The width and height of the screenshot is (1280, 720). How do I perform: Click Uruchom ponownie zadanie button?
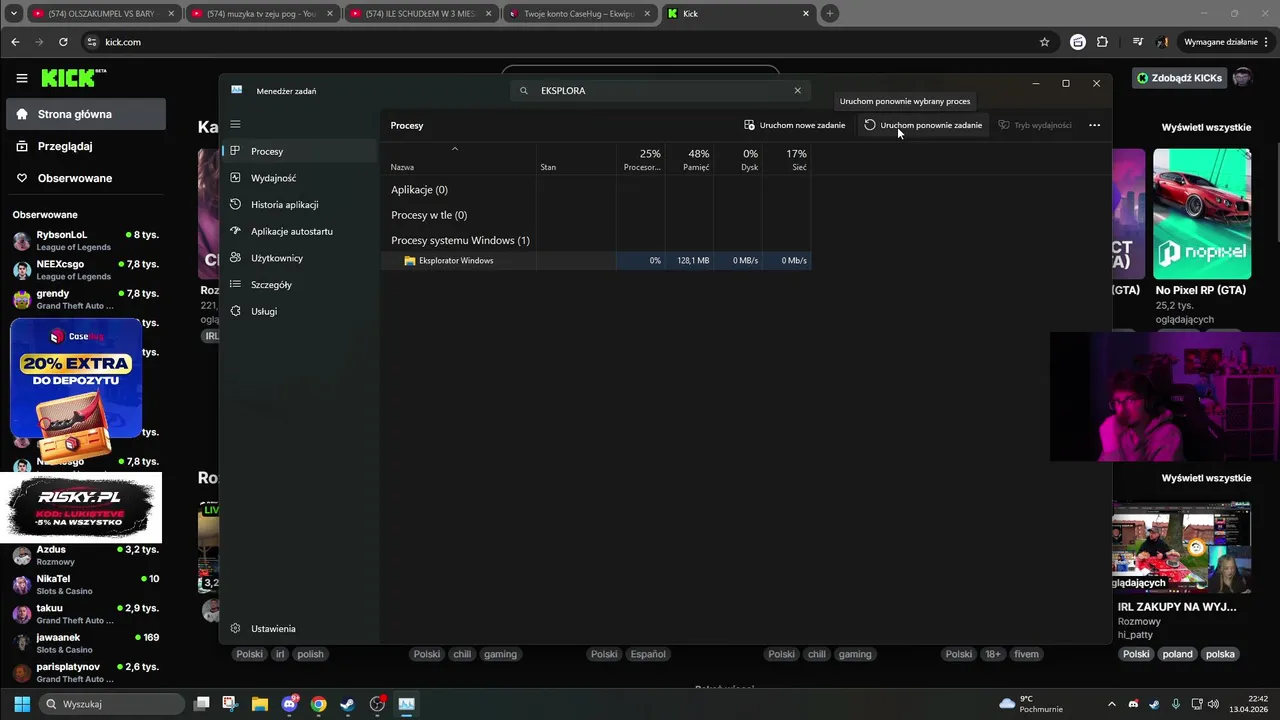click(x=923, y=125)
